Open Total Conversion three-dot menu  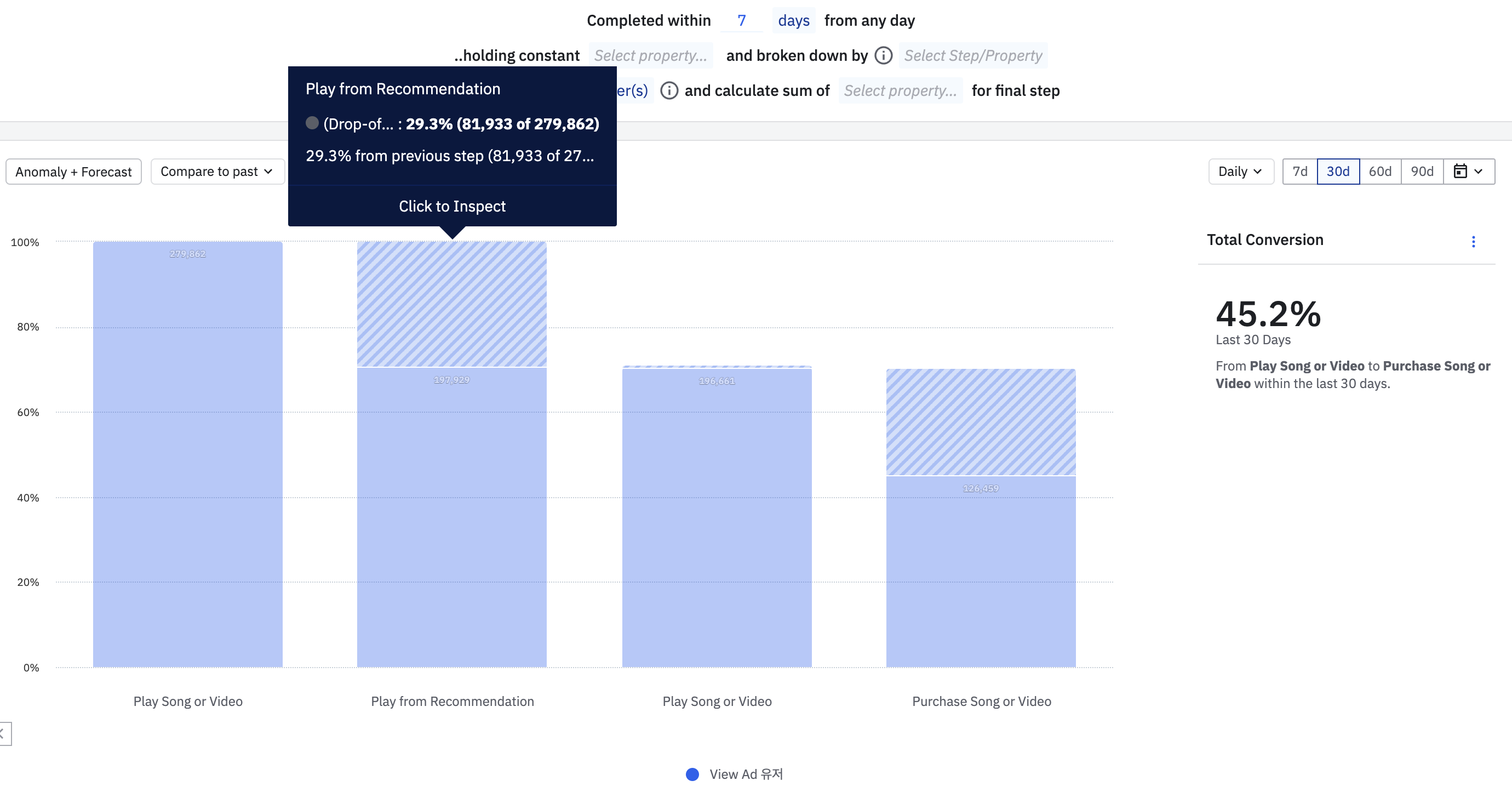tap(1473, 241)
